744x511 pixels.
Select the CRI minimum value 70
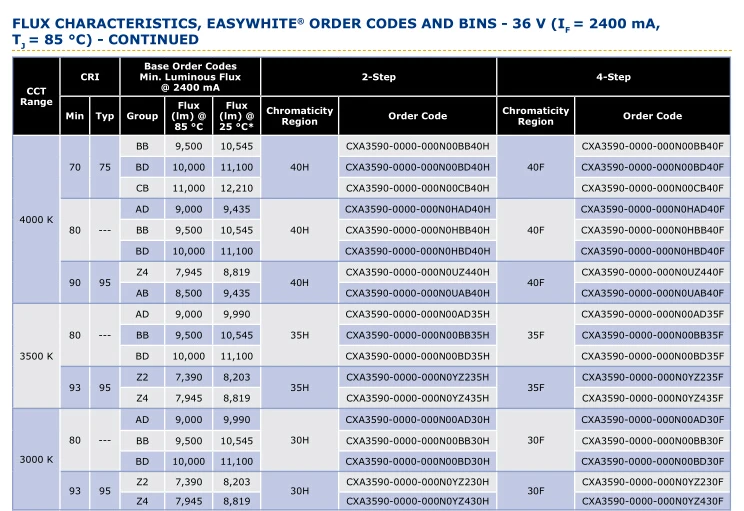[75, 167]
